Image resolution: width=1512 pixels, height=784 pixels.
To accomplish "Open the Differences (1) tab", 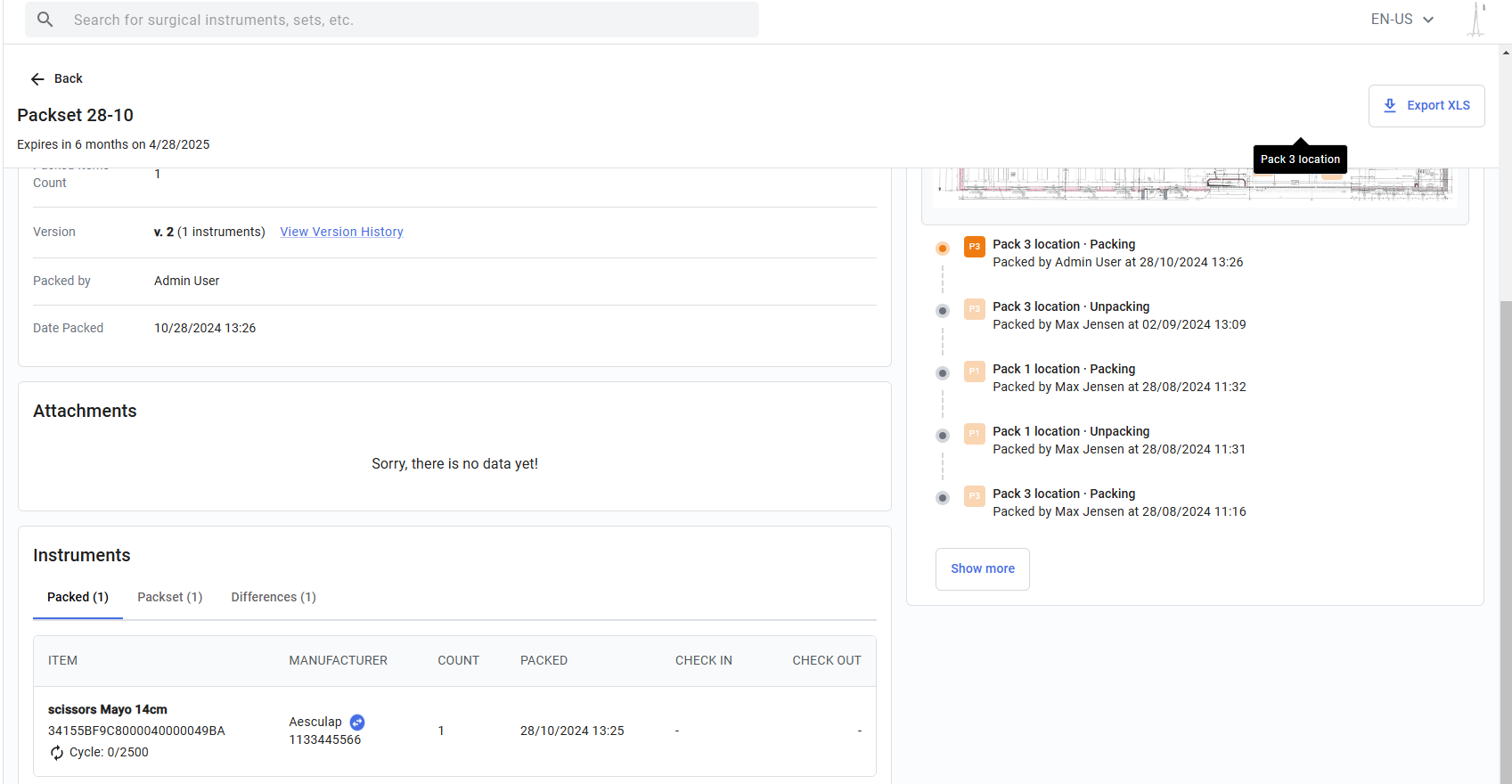I will pyautogui.click(x=274, y=597).
